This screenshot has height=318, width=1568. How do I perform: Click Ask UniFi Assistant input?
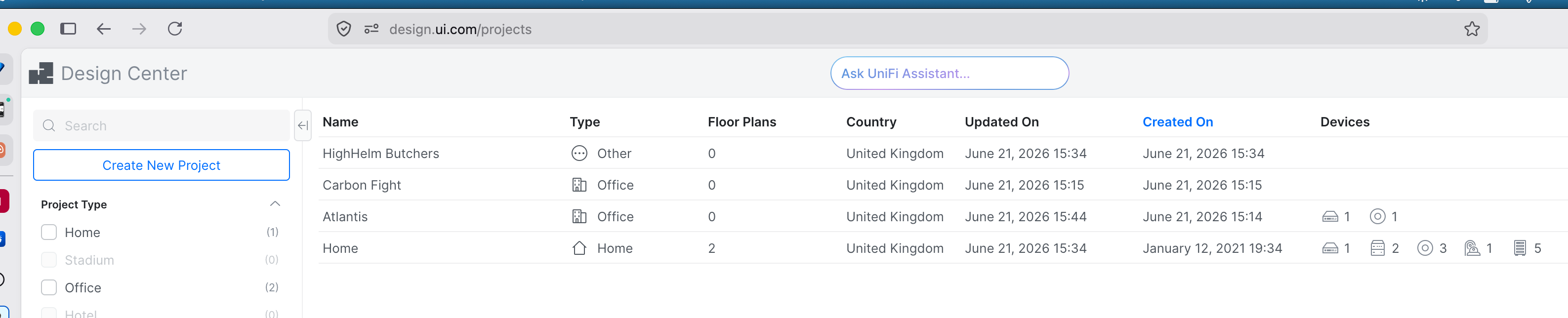point(949,73)
